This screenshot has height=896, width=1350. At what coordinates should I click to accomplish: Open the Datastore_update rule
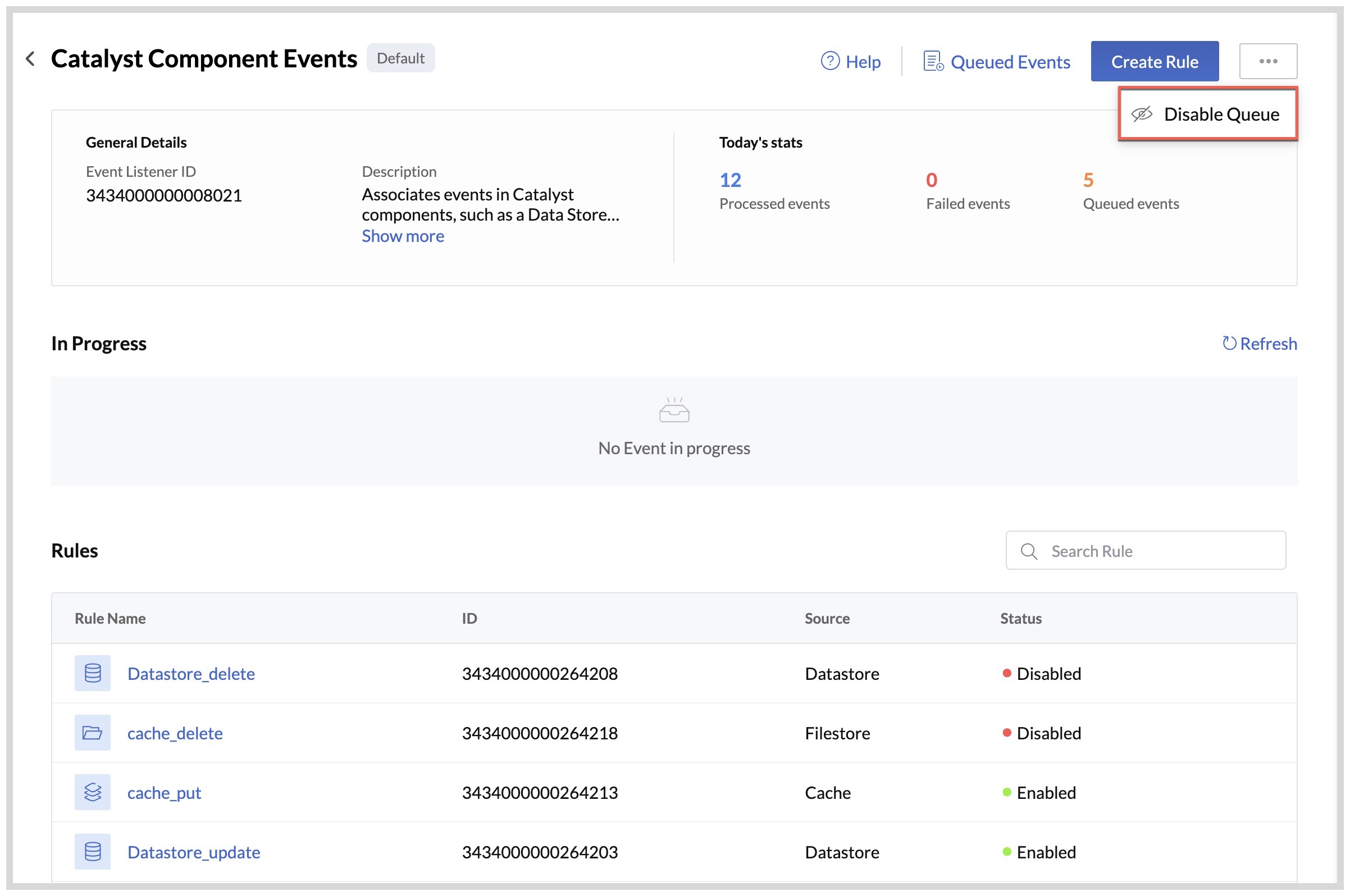[194, 852]
